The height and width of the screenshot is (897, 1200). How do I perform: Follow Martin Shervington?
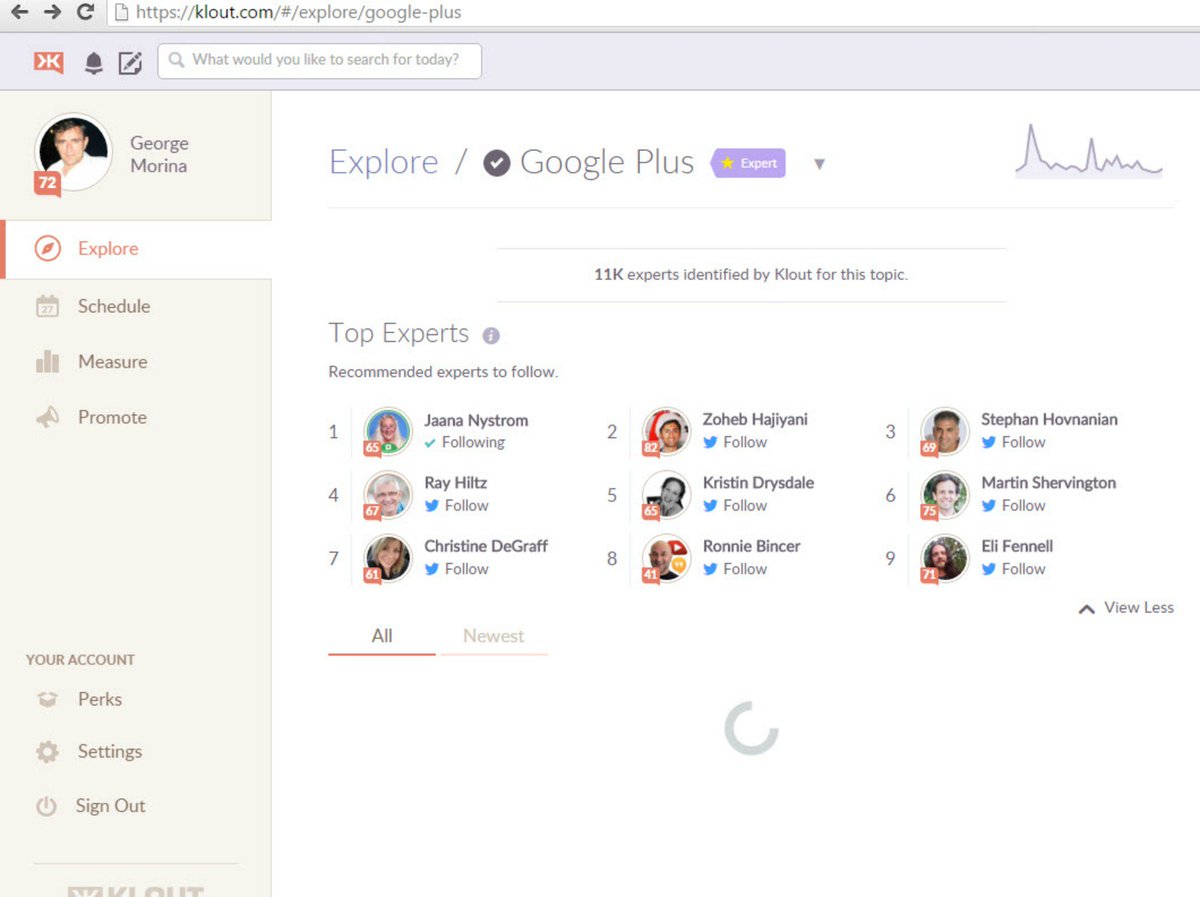click(1013, 505)
